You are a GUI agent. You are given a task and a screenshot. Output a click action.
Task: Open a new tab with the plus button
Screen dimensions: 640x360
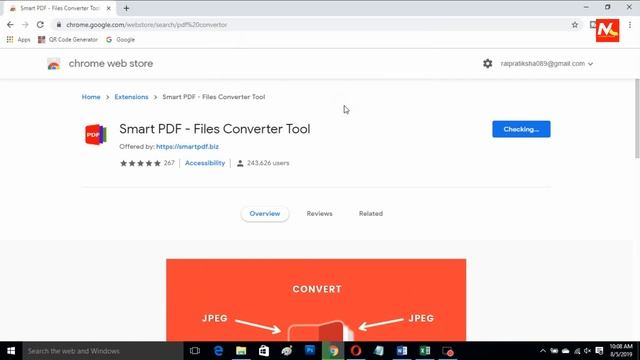126,8
